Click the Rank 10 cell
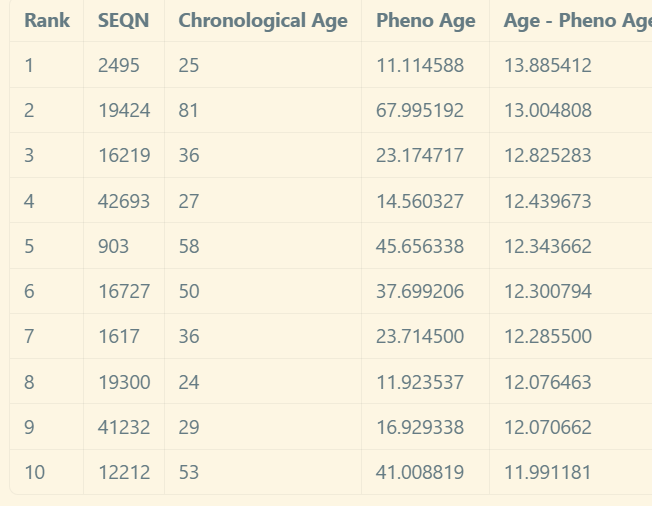Screen dimensions: 652x506 pyautogui.click(x=35, y=472)
